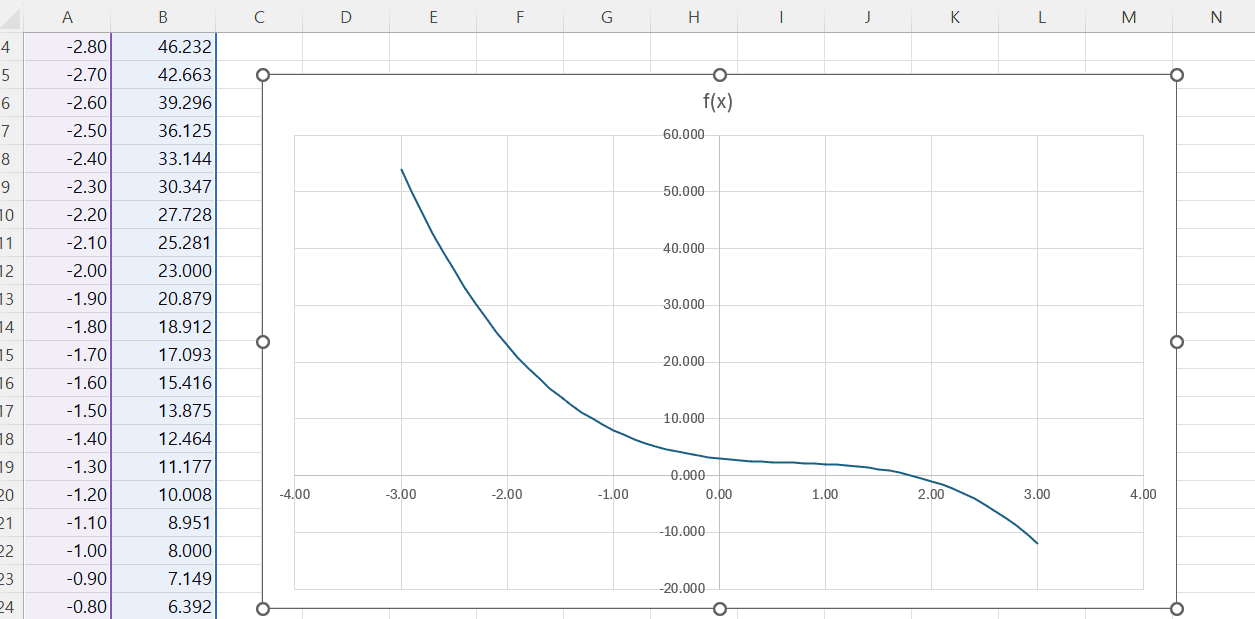This screenshot has height=619, width=1255.
Task: Select vertical axis label 60.000
Action: [x=684, y=135]
